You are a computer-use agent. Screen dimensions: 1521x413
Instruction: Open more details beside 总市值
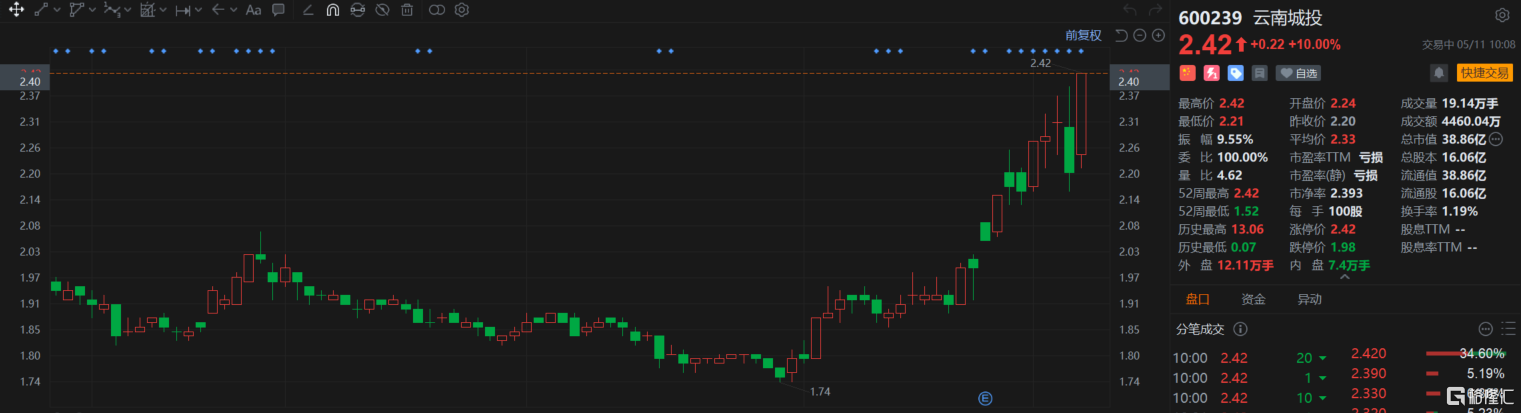(x=1496, y=139)
